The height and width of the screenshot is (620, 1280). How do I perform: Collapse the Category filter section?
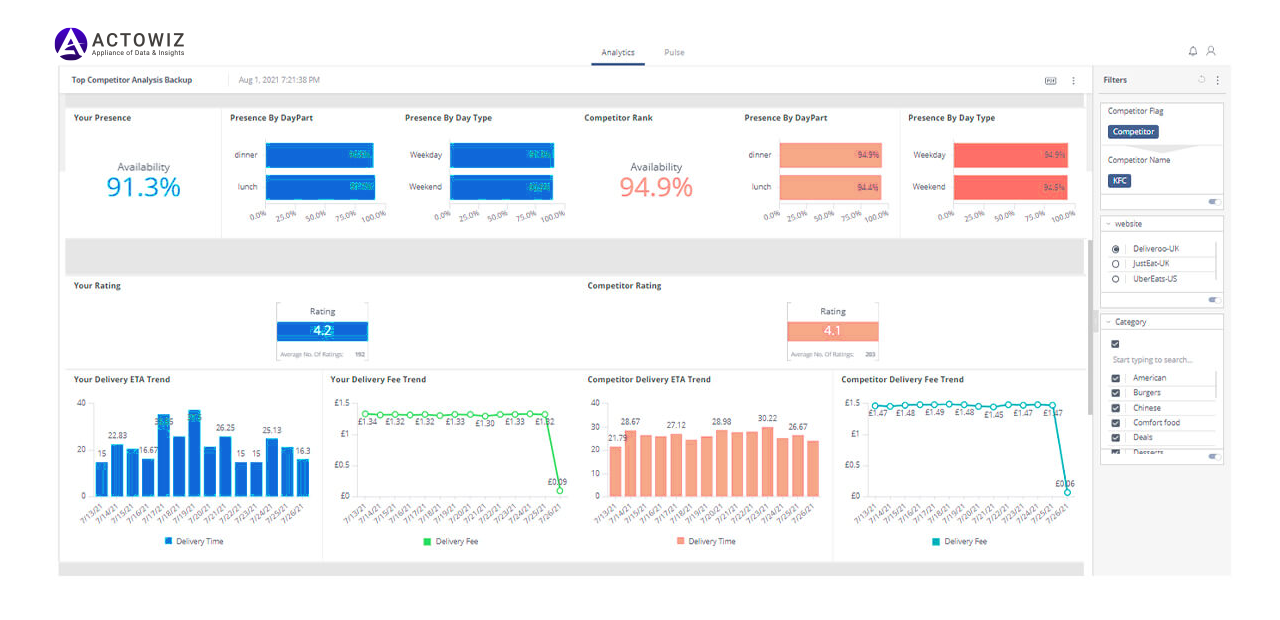point(1108,322)
